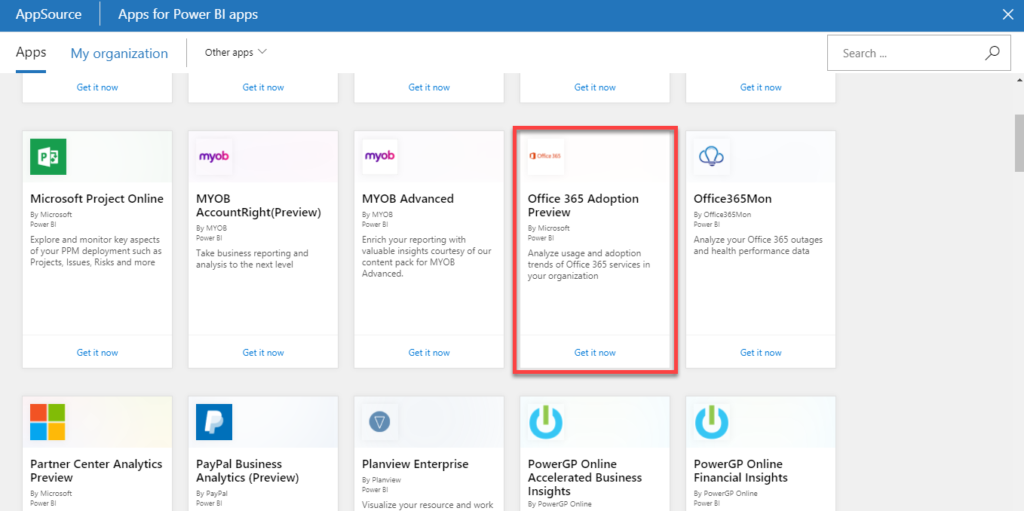Image resolution: width=1024 pixels, height=511 pixels.
Task: Click the Apps for Power BI apps heading
Action: click(x=188, y=14)
